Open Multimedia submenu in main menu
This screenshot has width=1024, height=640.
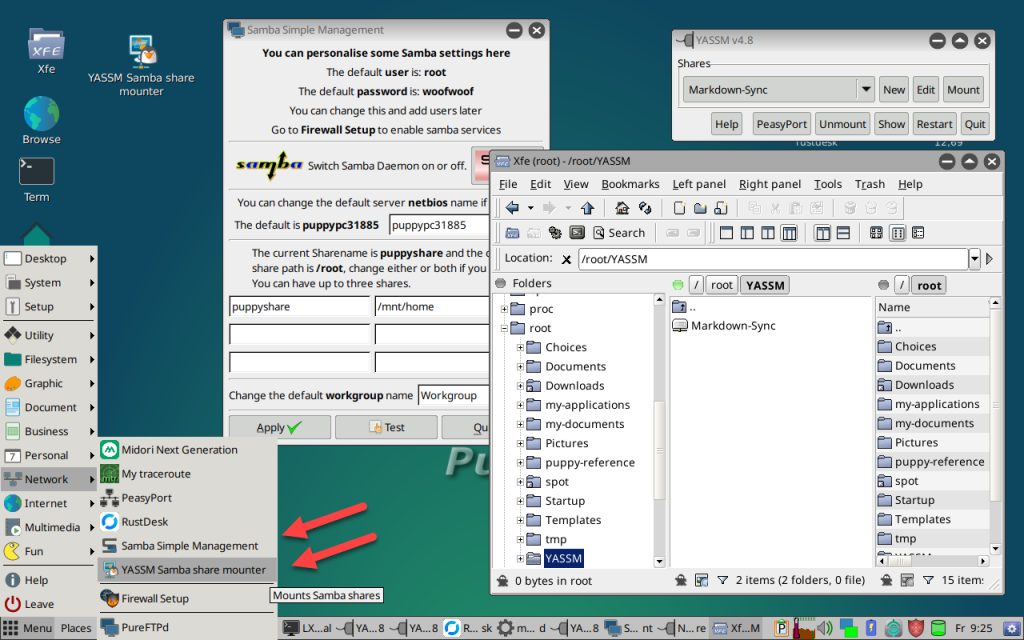(x=49, y=527)
